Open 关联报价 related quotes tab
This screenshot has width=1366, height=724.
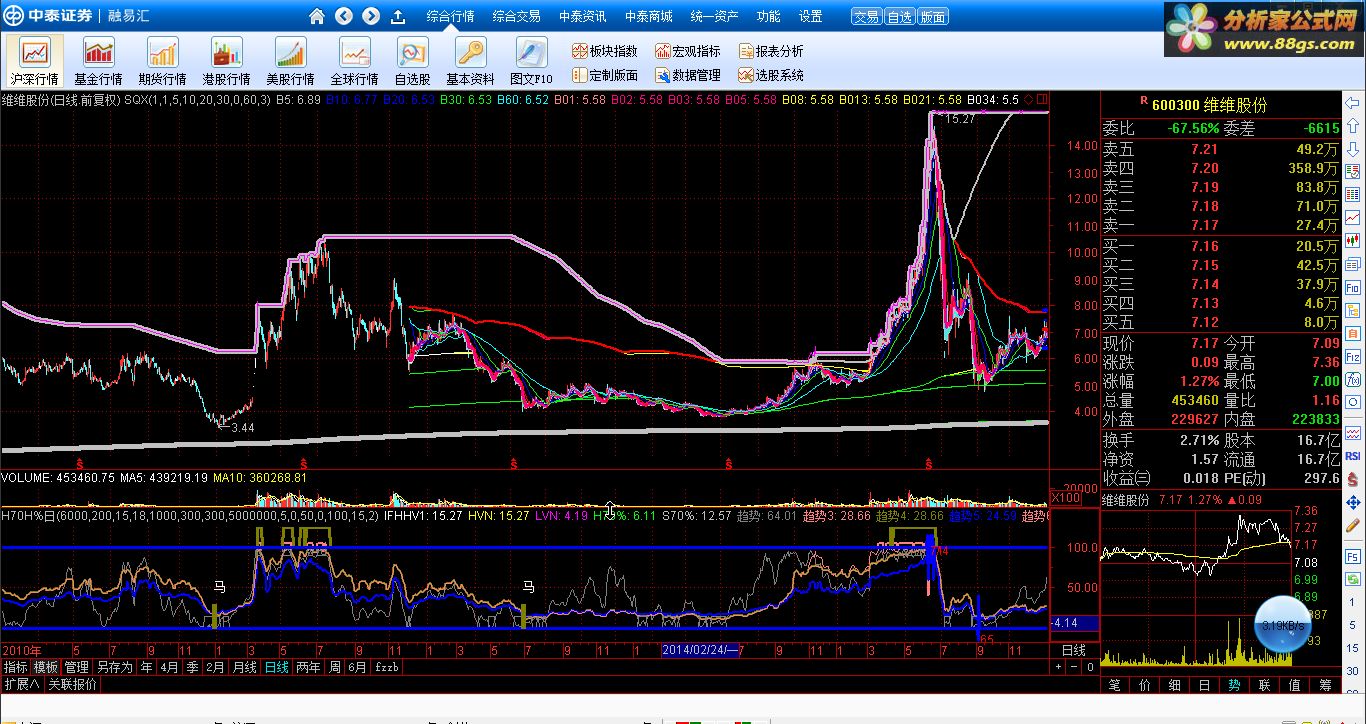coord(73,685)
